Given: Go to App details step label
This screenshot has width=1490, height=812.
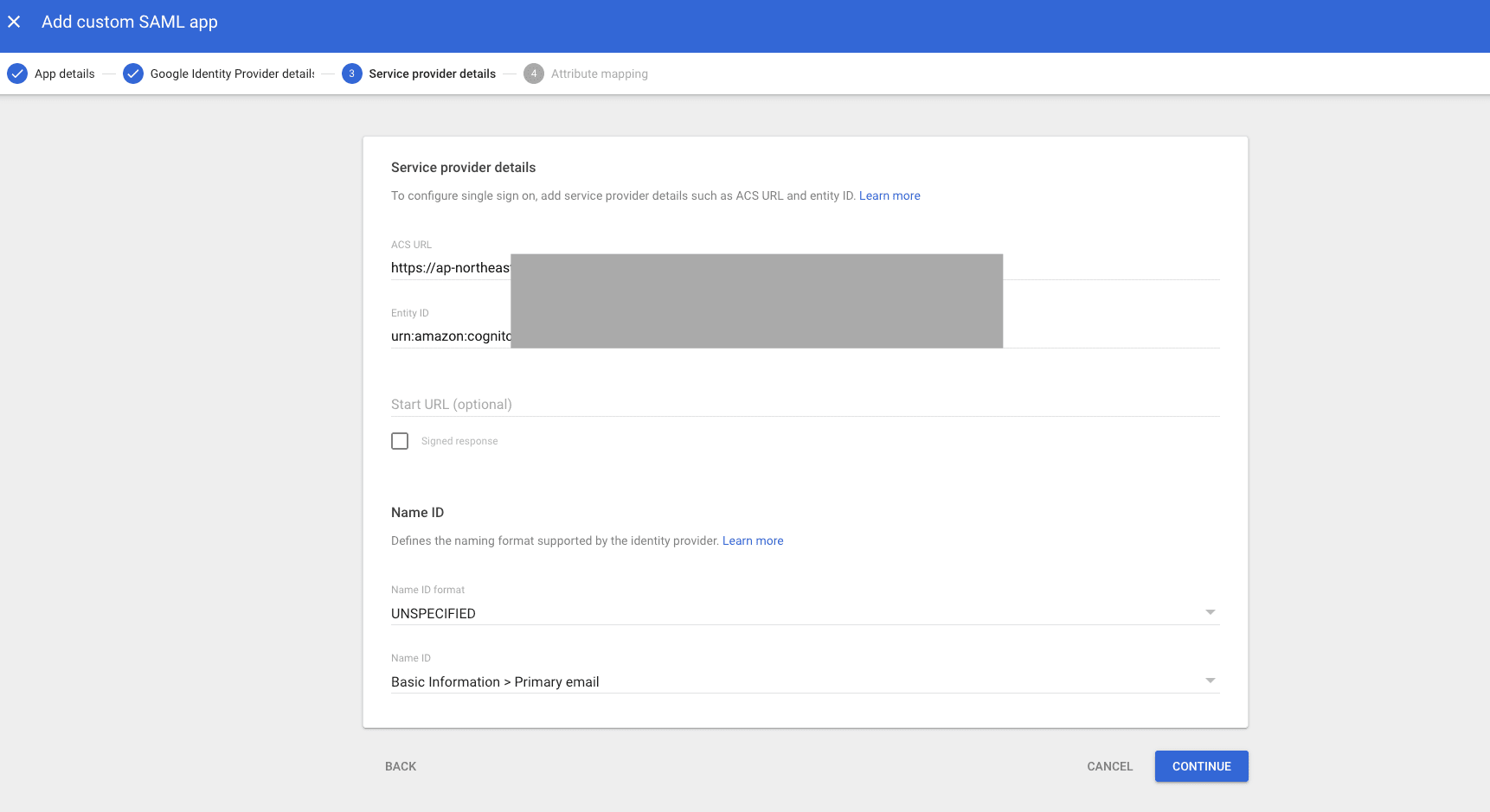Looking at the screenshot, I should click(x=65, y=74).
